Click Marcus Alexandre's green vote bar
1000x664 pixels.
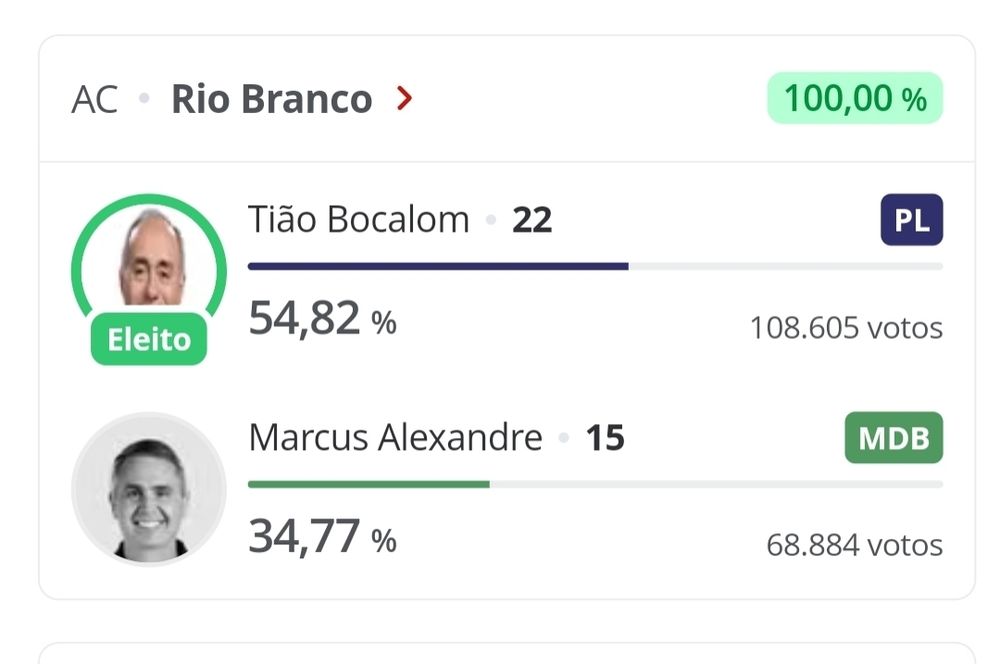[369, 485]
